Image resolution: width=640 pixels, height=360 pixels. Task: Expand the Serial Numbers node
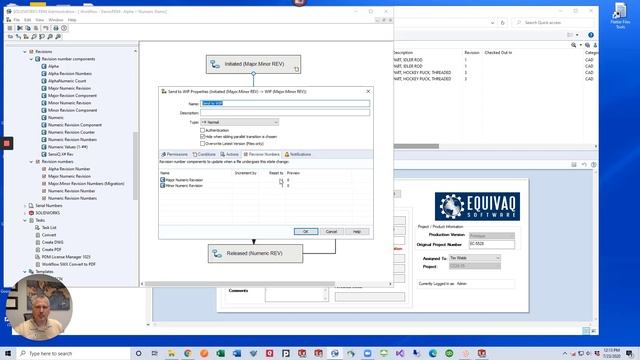(x=25, y=206)
